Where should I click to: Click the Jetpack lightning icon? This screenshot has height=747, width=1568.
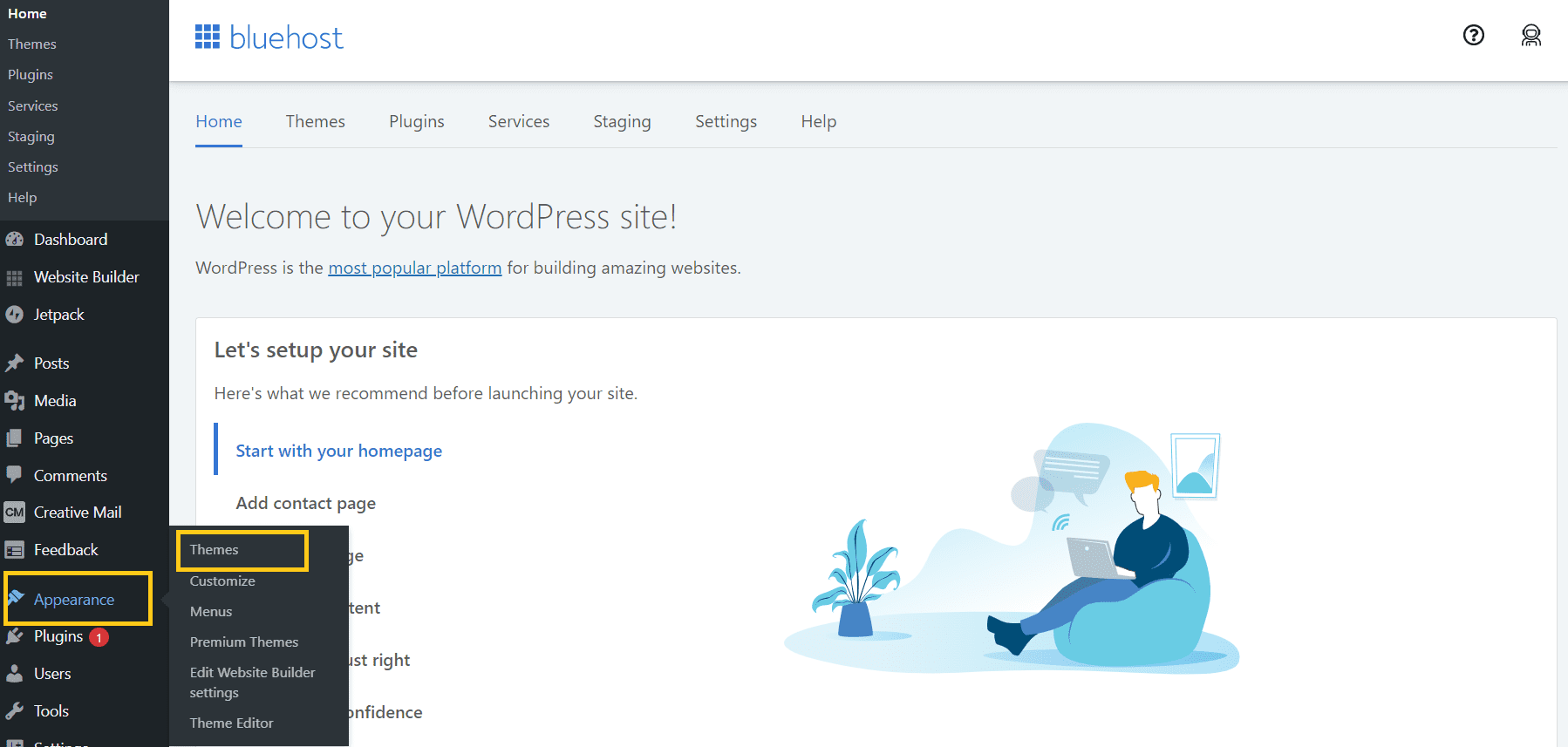[15, 315]
